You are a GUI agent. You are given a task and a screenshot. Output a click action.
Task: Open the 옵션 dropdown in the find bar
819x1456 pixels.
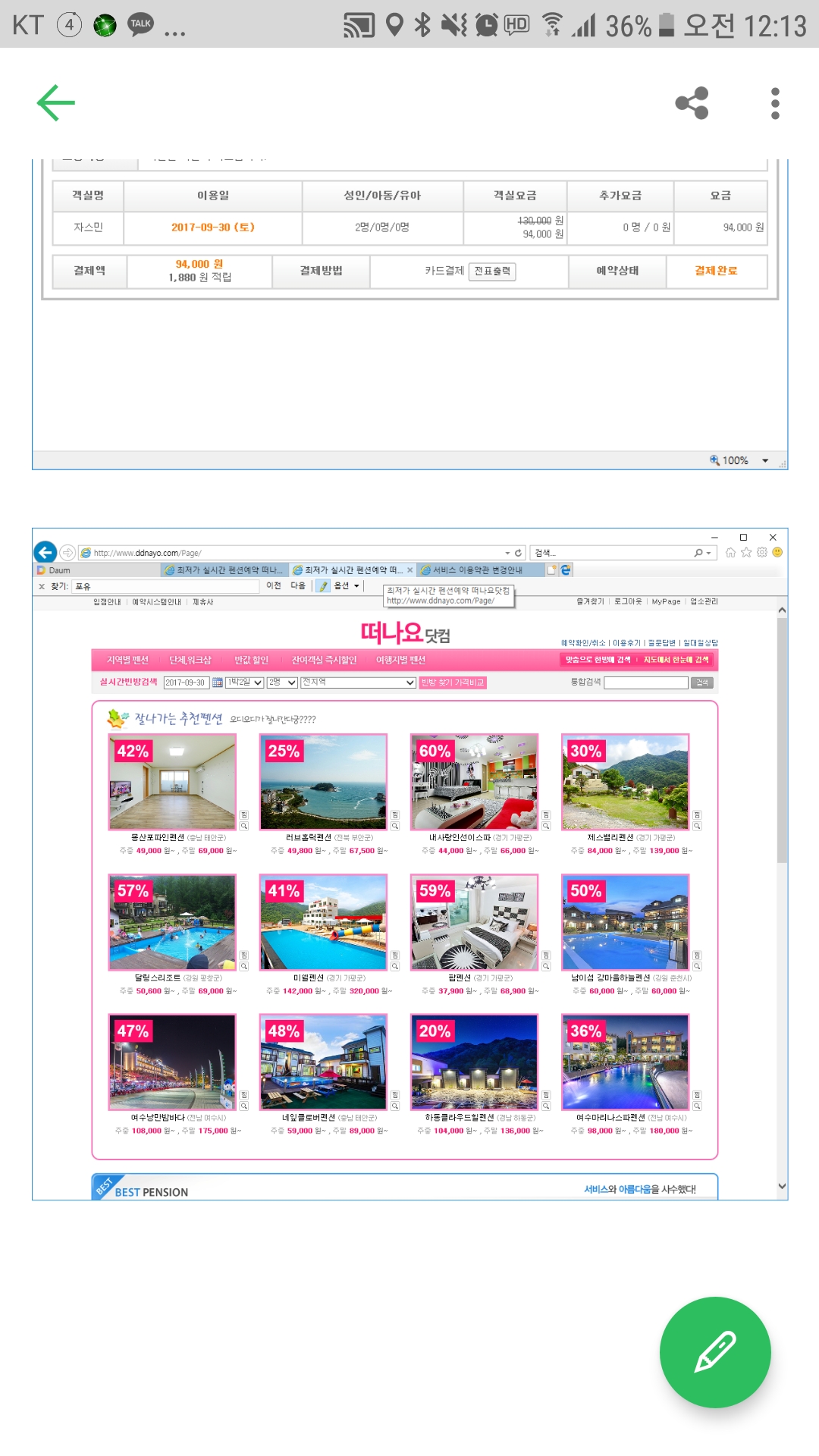point(347,586)
